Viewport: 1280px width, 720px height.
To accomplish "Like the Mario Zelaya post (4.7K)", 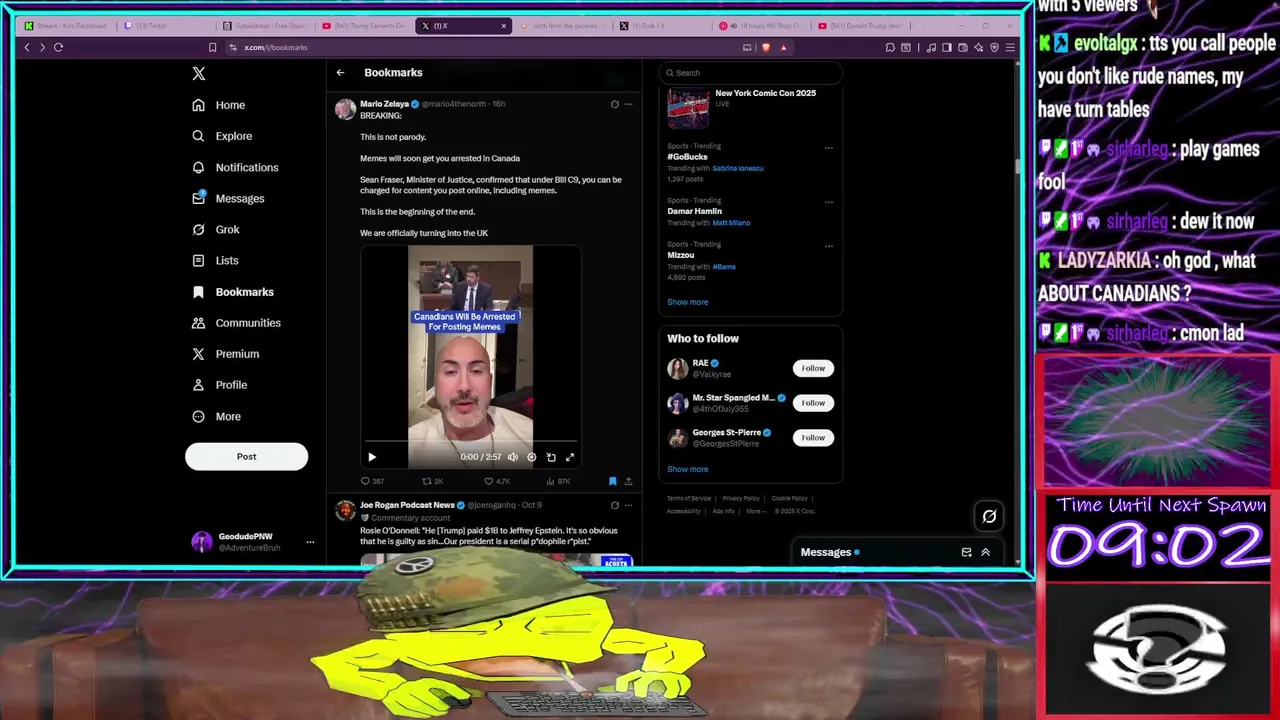I will [497, 481].
